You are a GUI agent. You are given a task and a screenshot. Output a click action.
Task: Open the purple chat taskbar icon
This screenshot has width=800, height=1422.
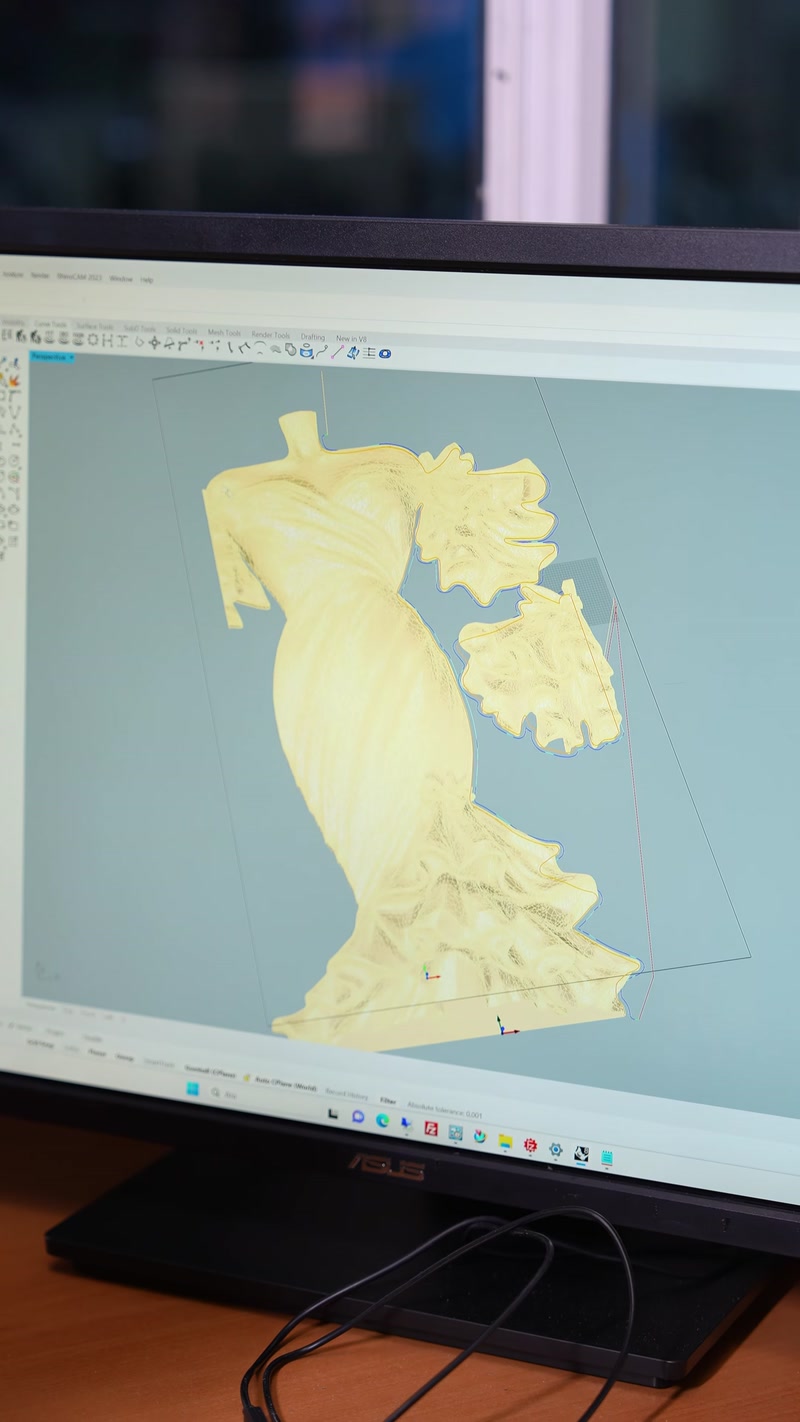click(358, 1117)
